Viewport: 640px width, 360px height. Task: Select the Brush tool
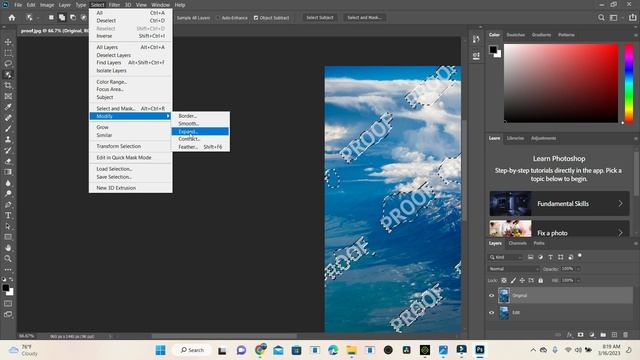coord(8,129)
